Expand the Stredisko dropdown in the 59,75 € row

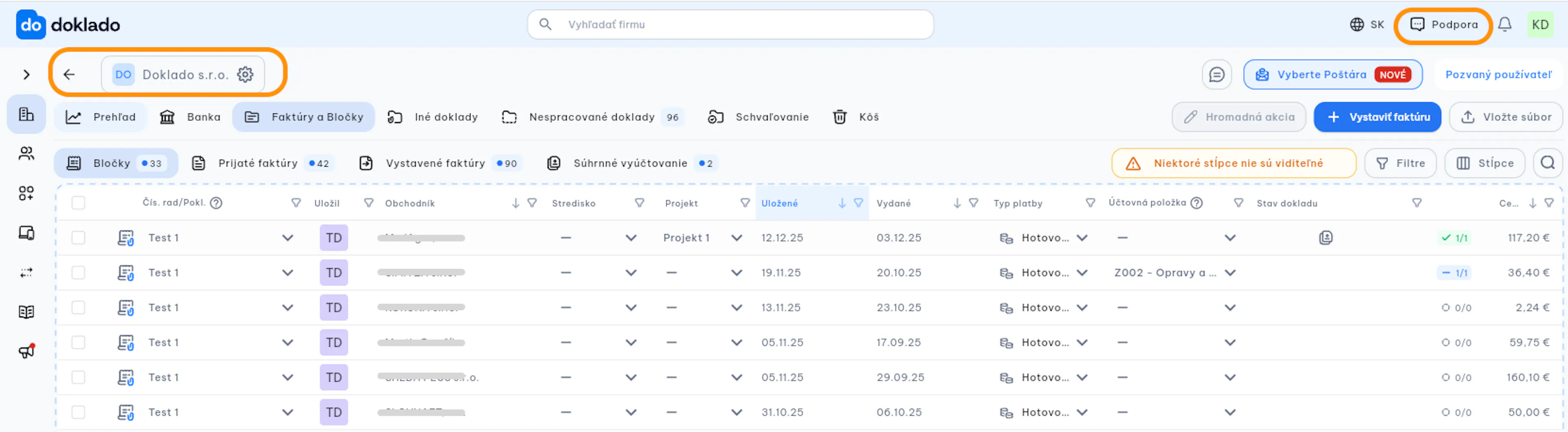(x=631, y=343)
